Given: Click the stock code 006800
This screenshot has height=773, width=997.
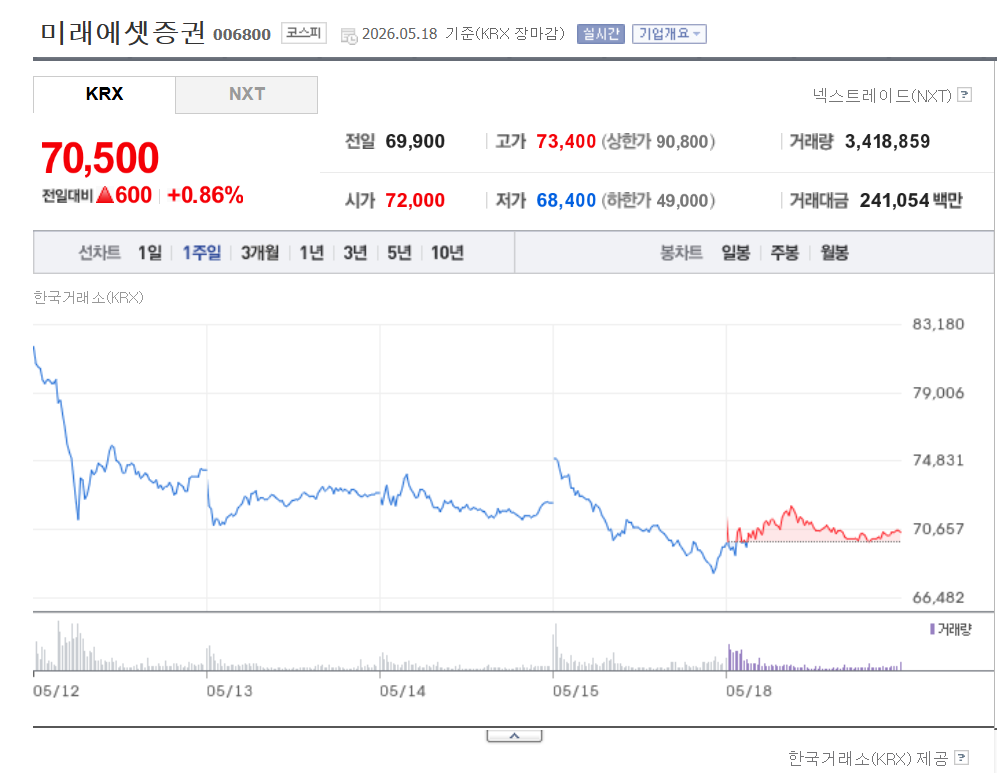Looking at the screenshot, I should click(x=242, y=34).
